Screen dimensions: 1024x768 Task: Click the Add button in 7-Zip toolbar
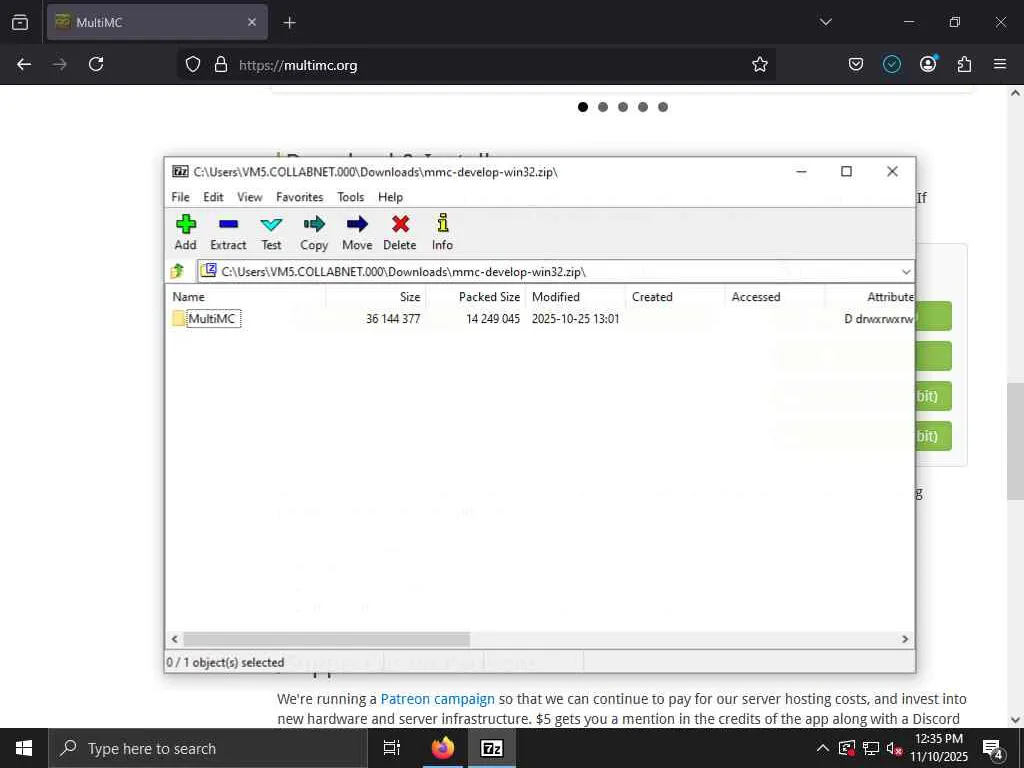tap(185, 232)
